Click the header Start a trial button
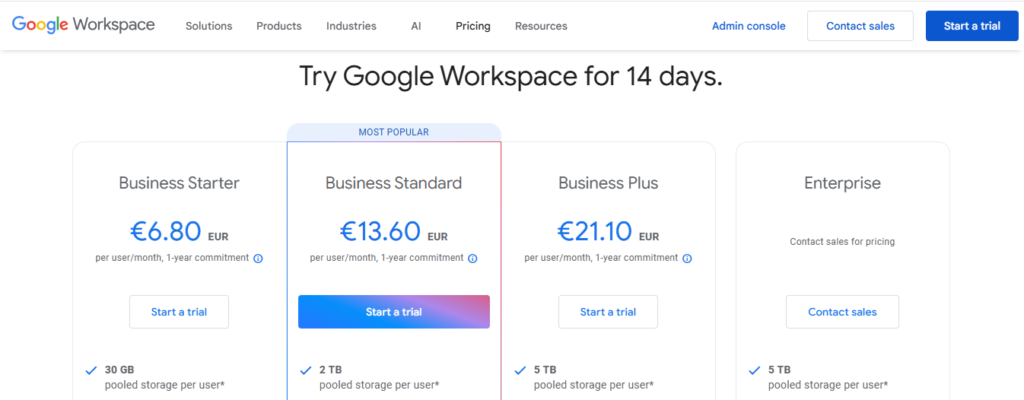Screen dimensions: 1024x400 coord(972,26)
